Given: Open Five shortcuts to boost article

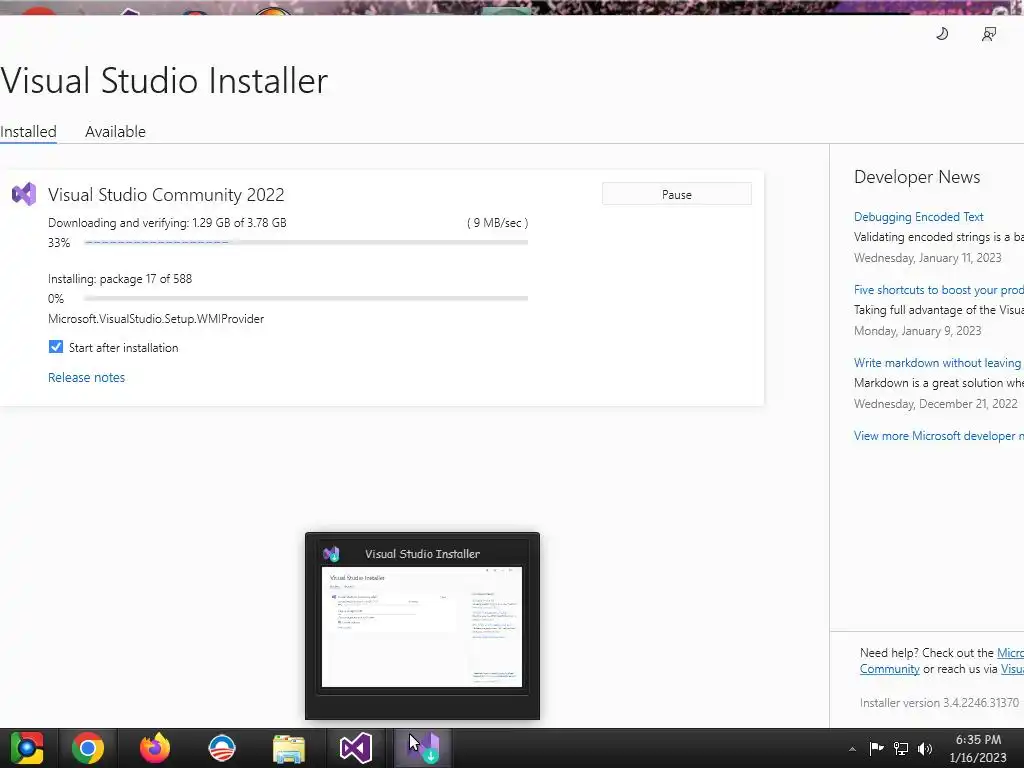Looking at the screenshot, I should pyautogui.click(x=938, y=290).
